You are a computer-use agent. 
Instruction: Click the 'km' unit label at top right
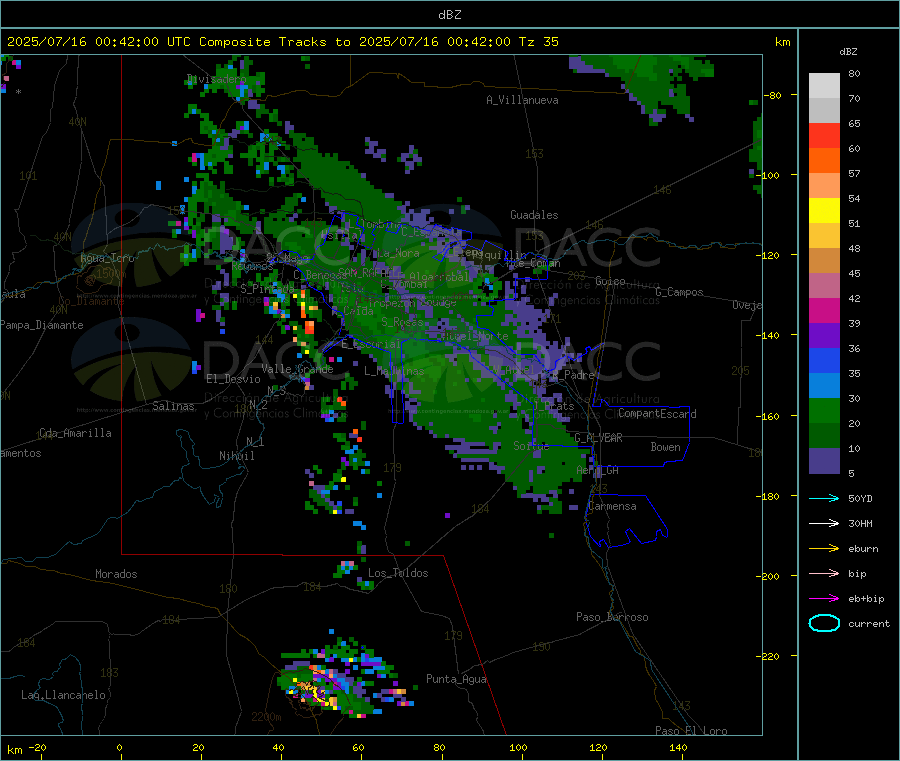[783, 42]
